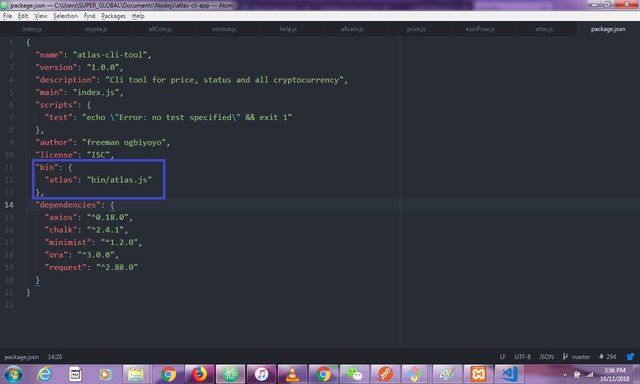Open the Atom editor taskbar icon
The image size is (640, 384).
pyautogui.click(x=231, y=374)
